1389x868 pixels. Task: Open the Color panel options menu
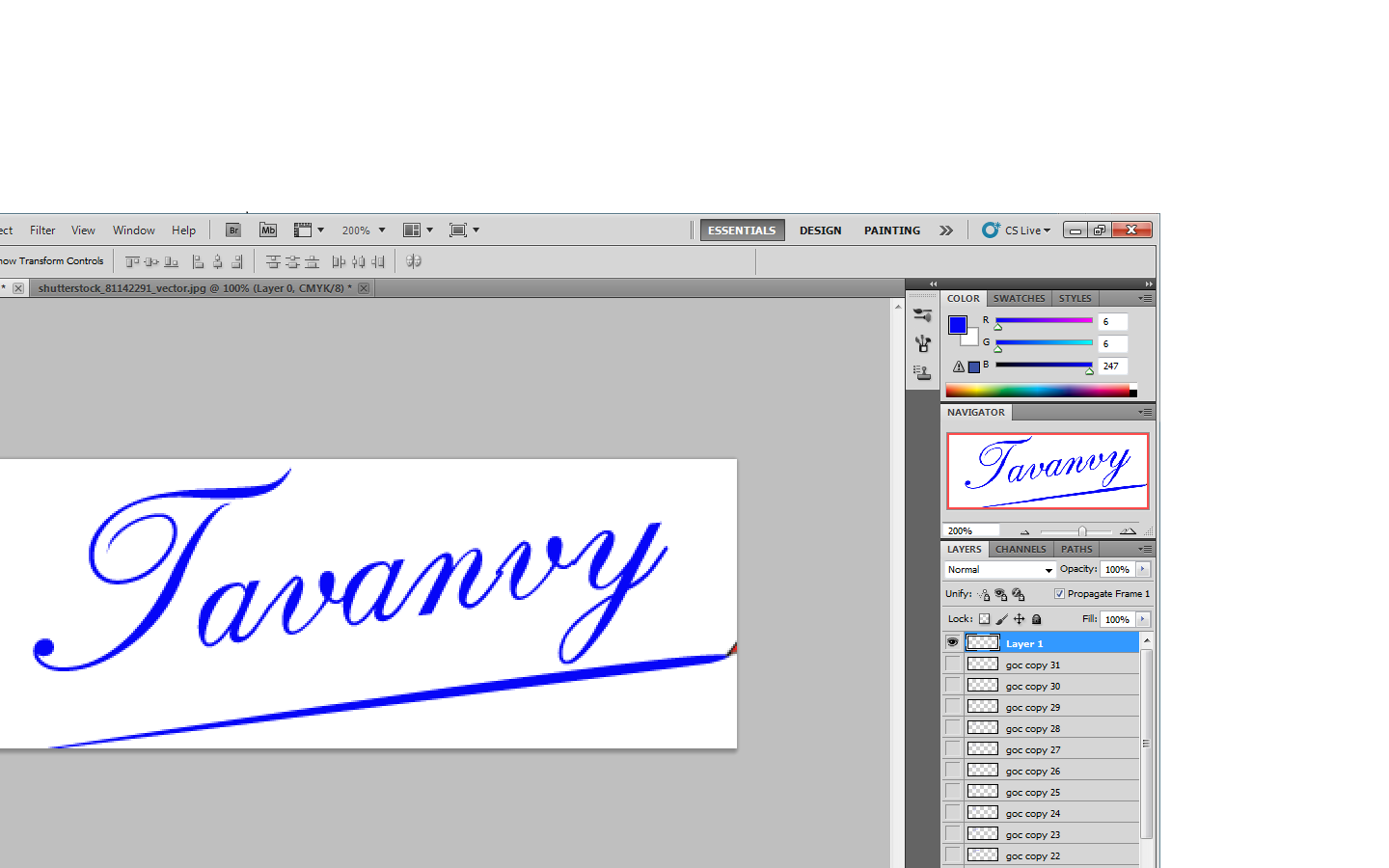1145,299
